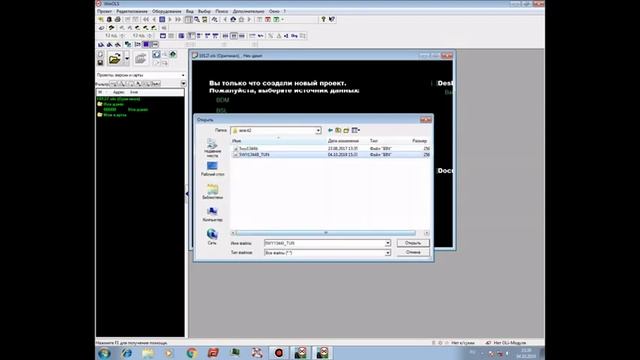Click the blue square icon in navigation toolbar
This screenshot has height=360, width=640.
click(x=162, y=19)
